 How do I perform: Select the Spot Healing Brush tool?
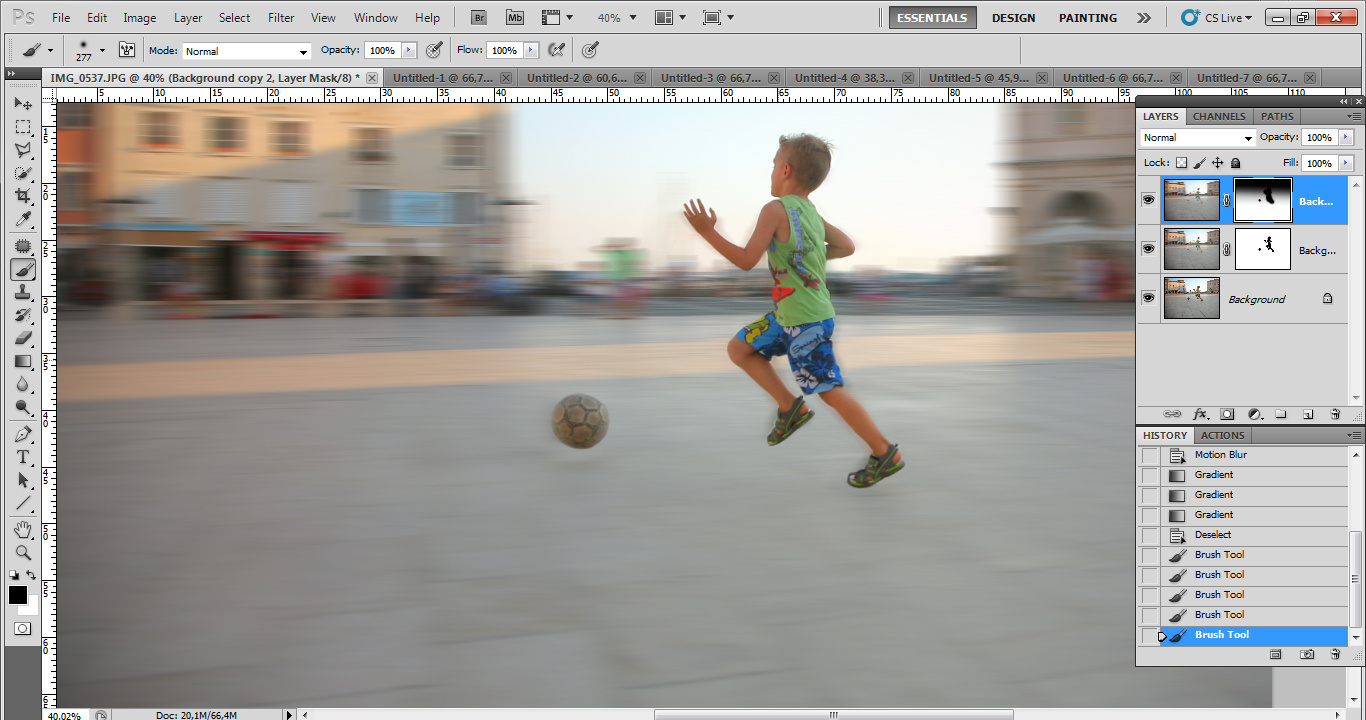click(x=22, y=246)
